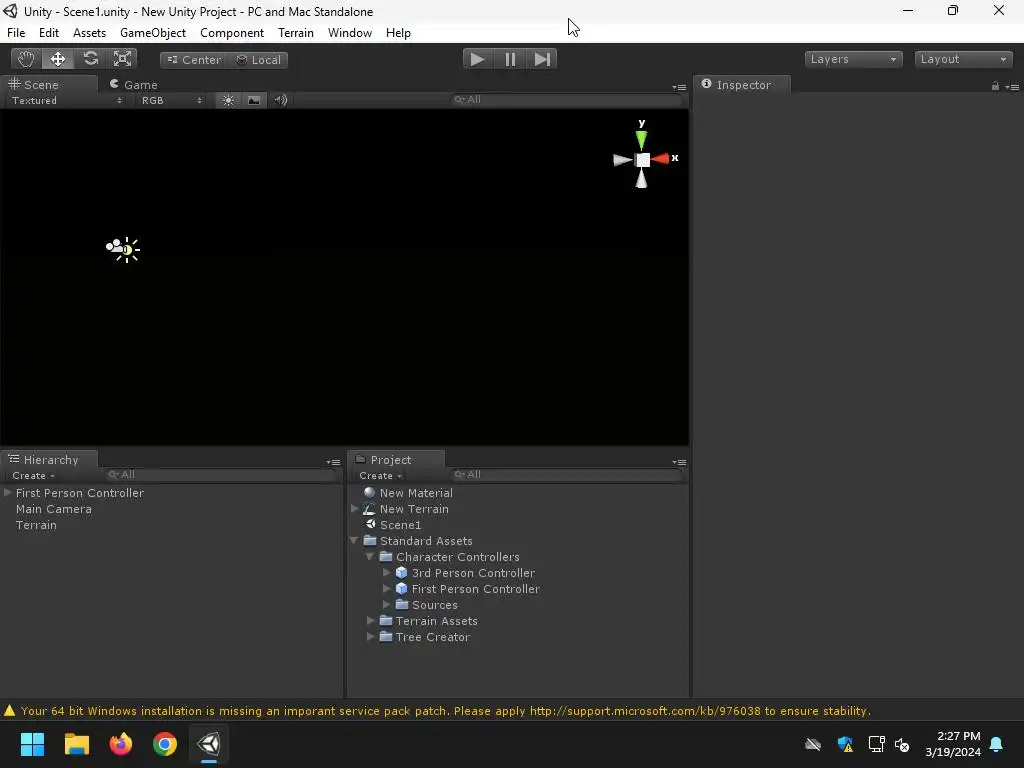Open the Terrain menu
This screenshot has width=1024, height=768.
[x=296, y=33]
